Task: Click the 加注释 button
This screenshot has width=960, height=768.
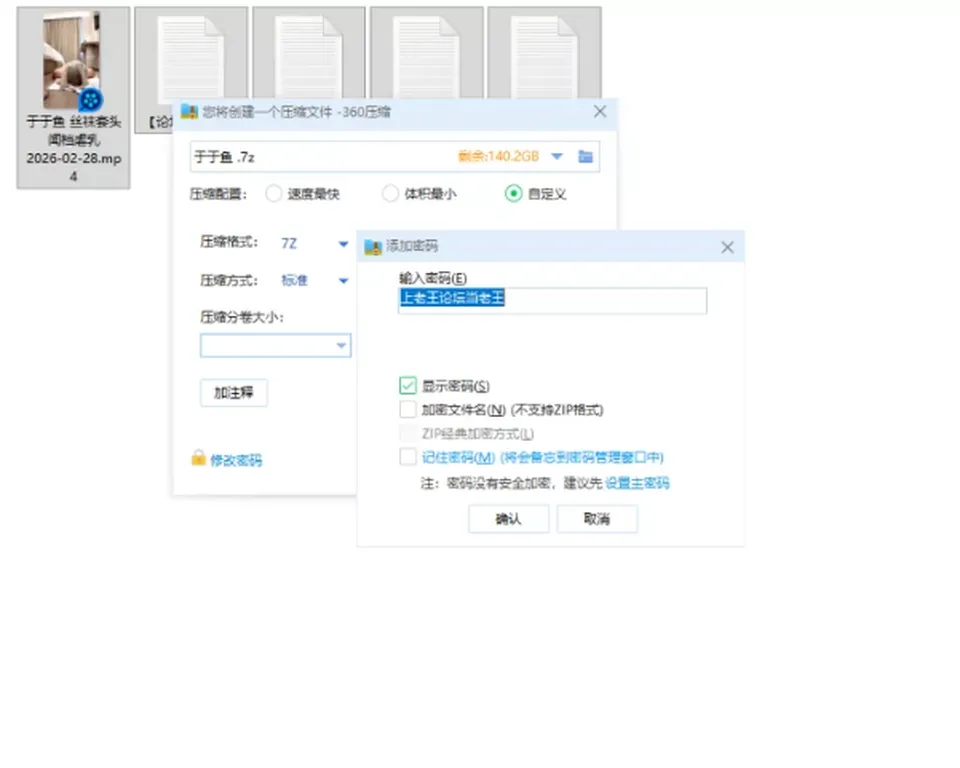Action: coord(233,393)
